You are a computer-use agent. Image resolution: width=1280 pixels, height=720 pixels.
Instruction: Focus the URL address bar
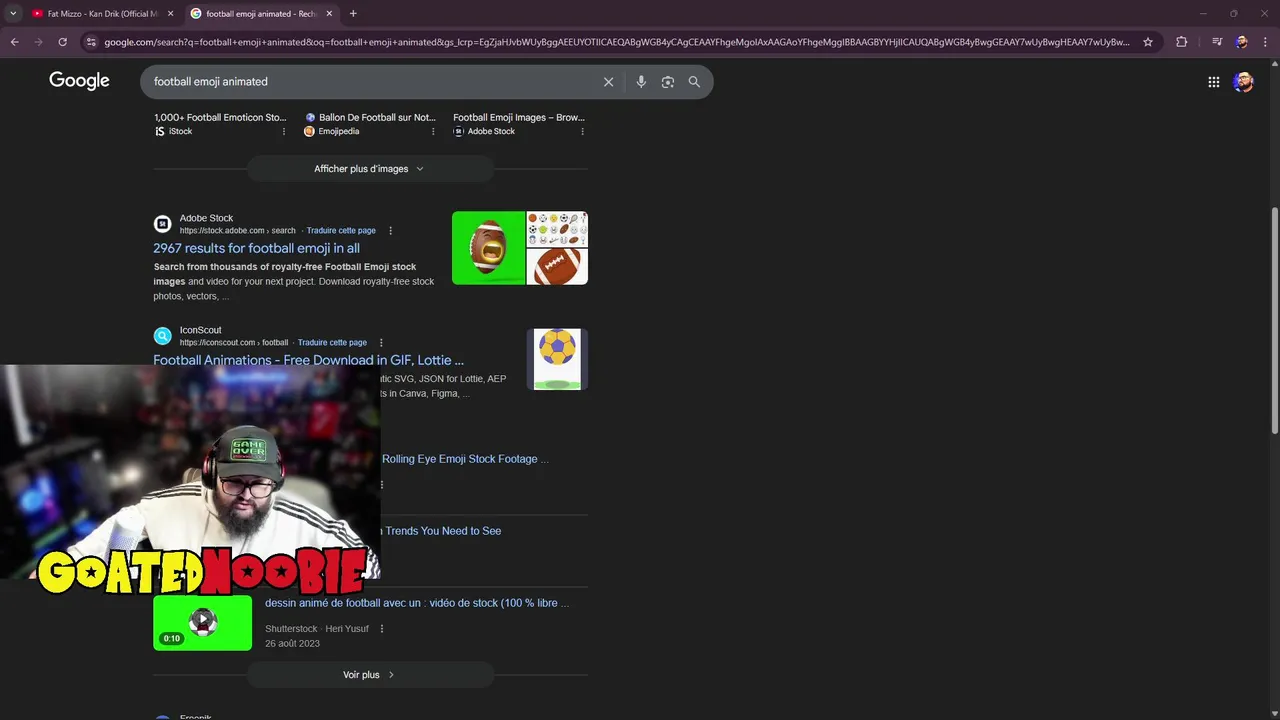[617, 42]
